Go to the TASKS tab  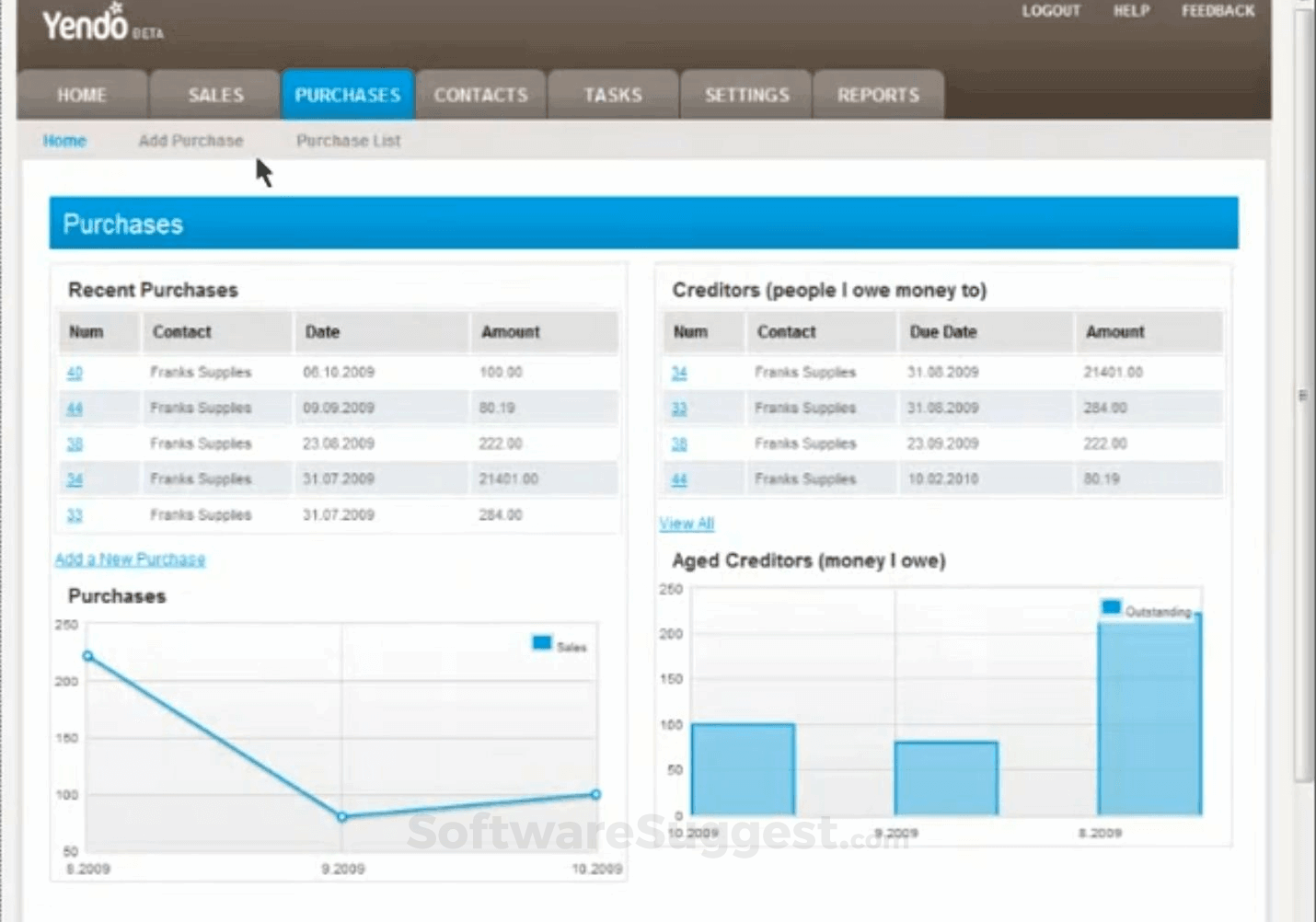tap(613, 95)
